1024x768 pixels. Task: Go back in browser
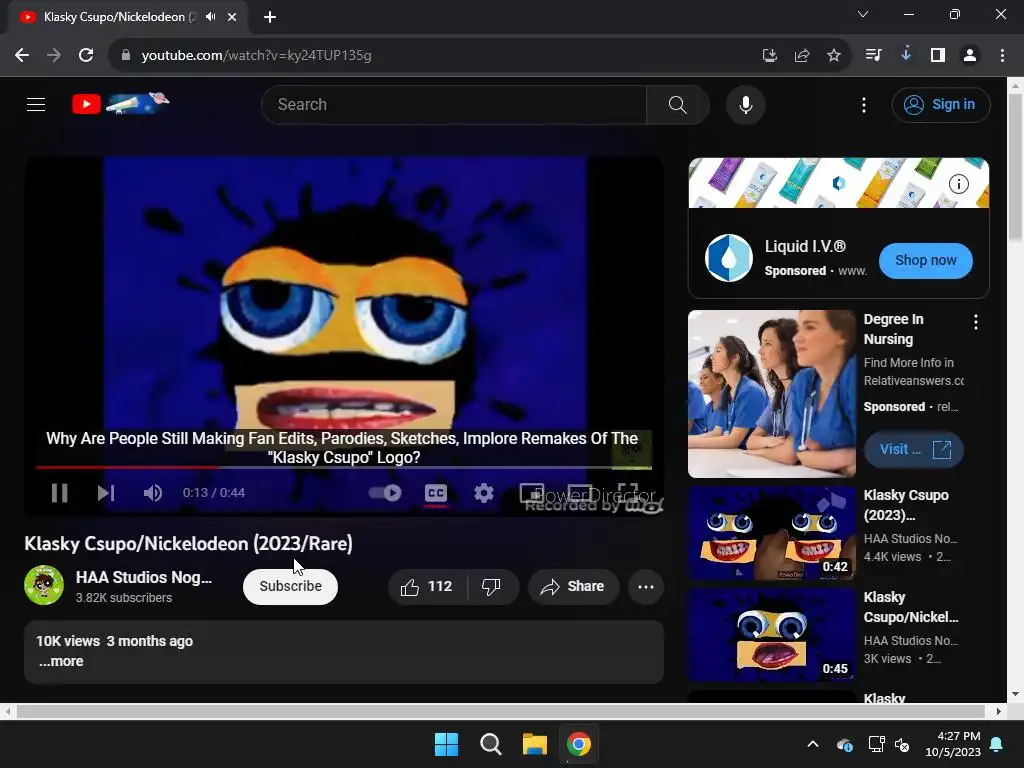click(x=22, y=56)
